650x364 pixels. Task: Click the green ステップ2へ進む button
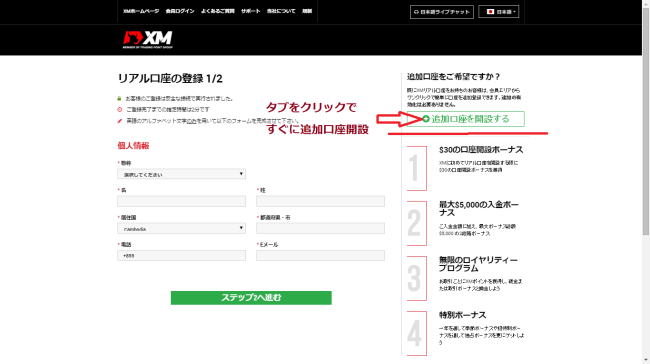click(251, 298)
